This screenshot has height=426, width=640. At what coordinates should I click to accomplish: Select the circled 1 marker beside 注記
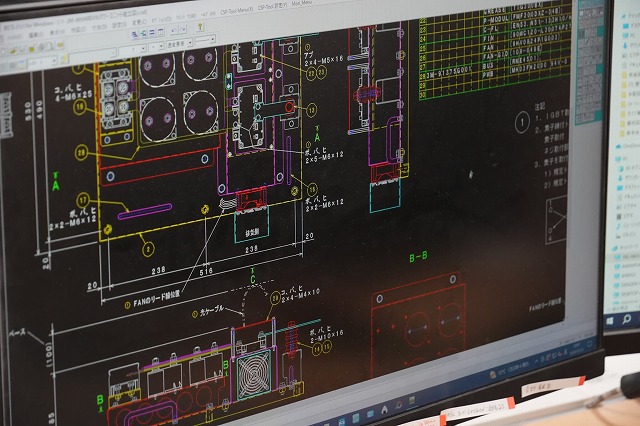(x=521, y=122)
